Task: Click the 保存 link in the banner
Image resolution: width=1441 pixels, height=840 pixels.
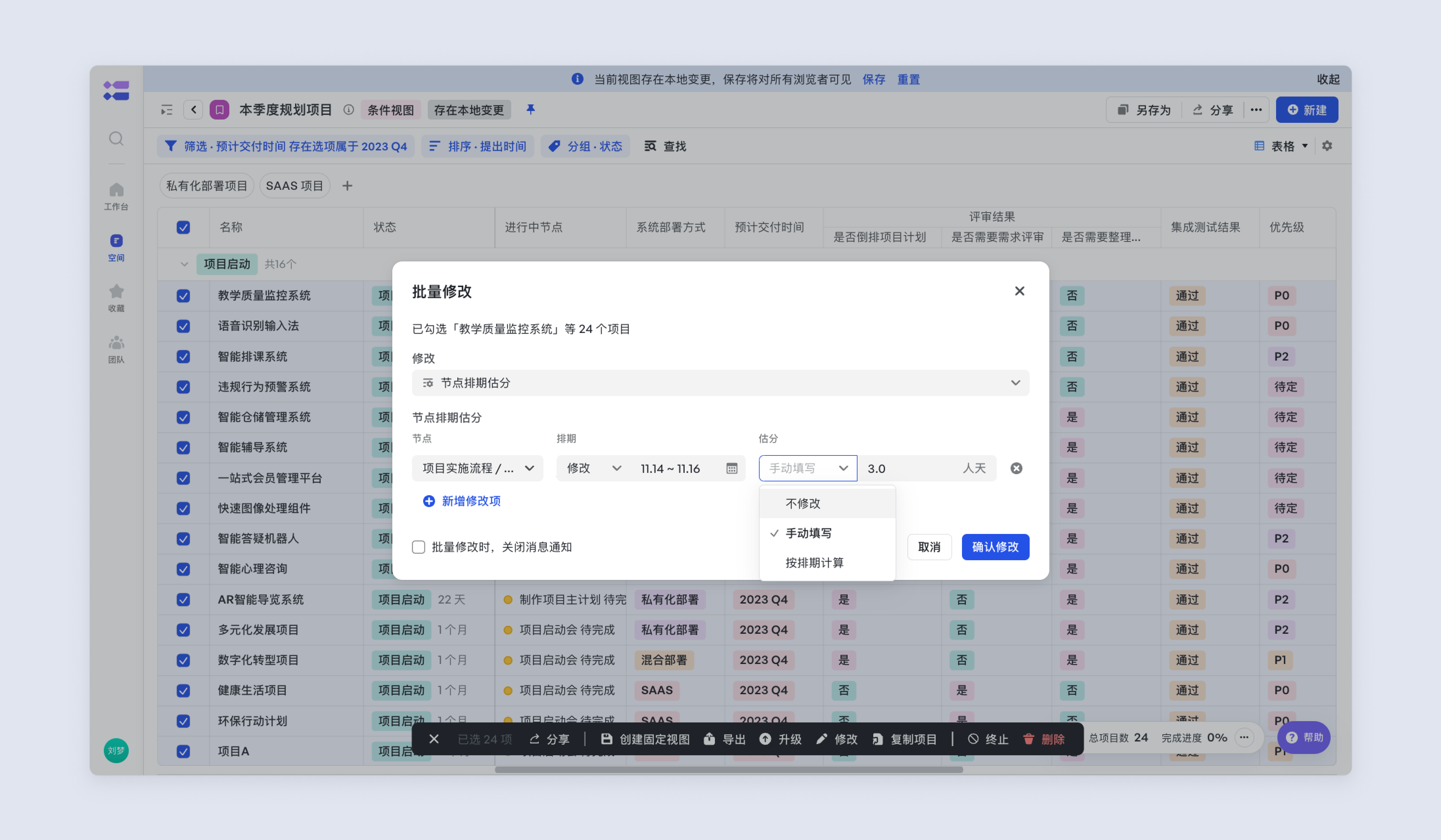Action: click(x=873, y=79)
